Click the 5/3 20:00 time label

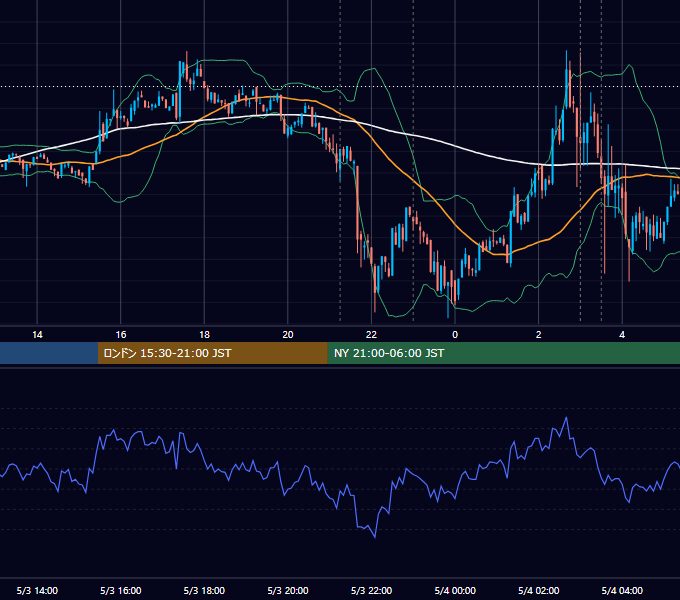pyautogui.click(x=288, y=590)
